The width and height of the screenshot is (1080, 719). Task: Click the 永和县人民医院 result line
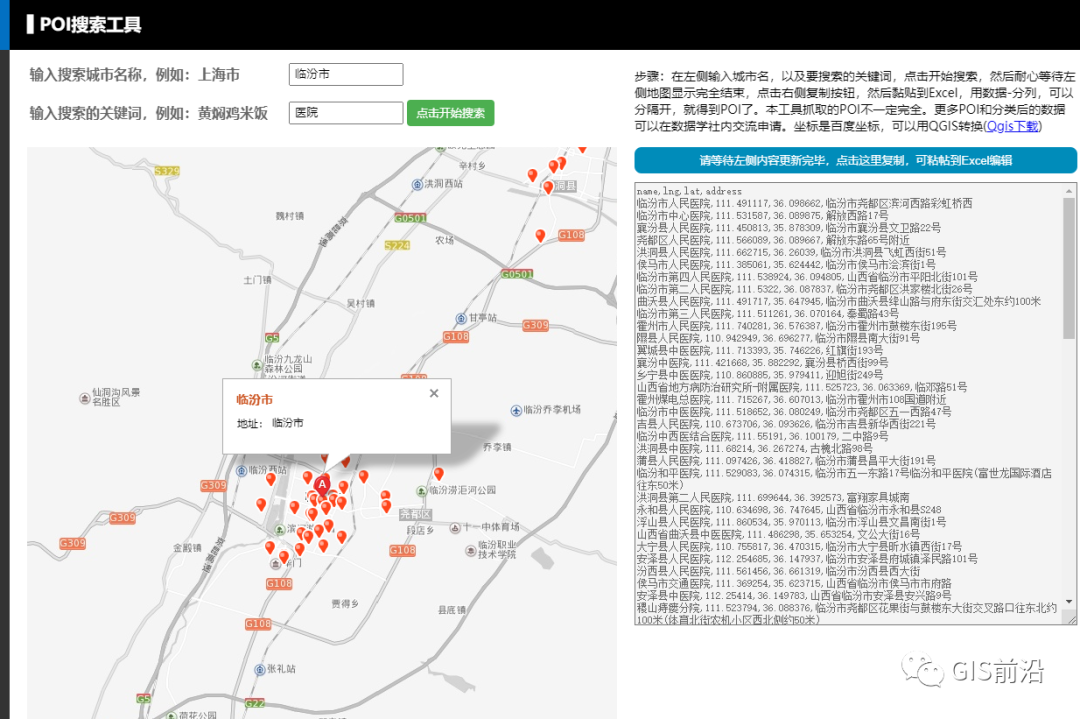789,510
